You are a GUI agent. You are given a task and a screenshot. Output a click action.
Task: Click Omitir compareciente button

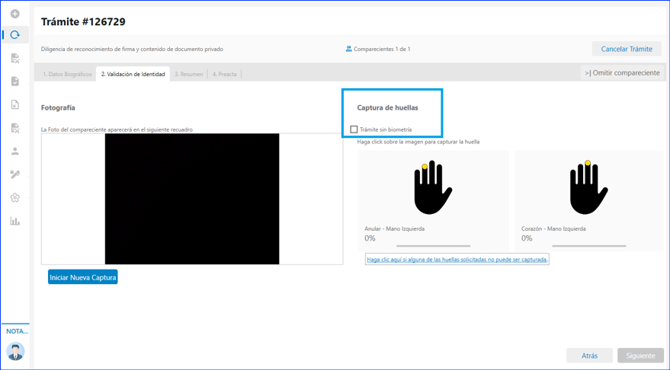tap(622, 73)
